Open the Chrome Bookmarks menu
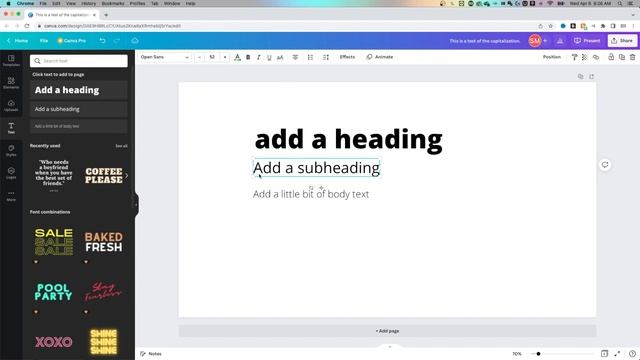640x360 pixels. tap(113, 3)
